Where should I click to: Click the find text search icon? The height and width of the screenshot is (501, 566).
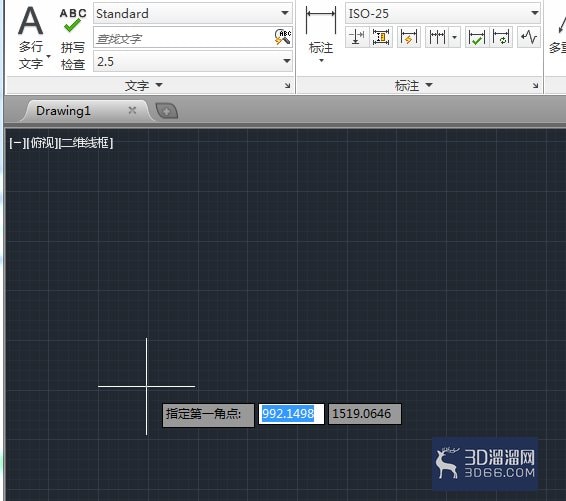point(283,37)
